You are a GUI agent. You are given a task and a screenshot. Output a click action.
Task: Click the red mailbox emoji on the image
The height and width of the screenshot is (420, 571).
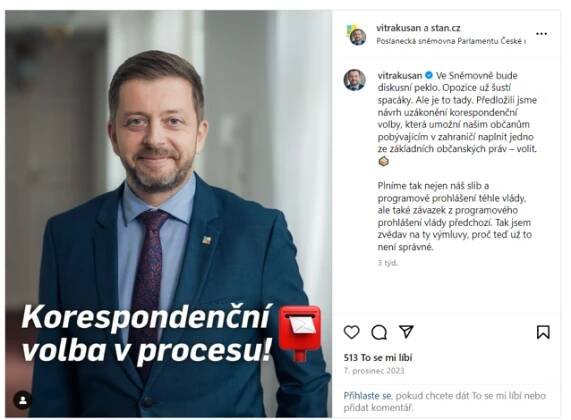pos(300,333)
